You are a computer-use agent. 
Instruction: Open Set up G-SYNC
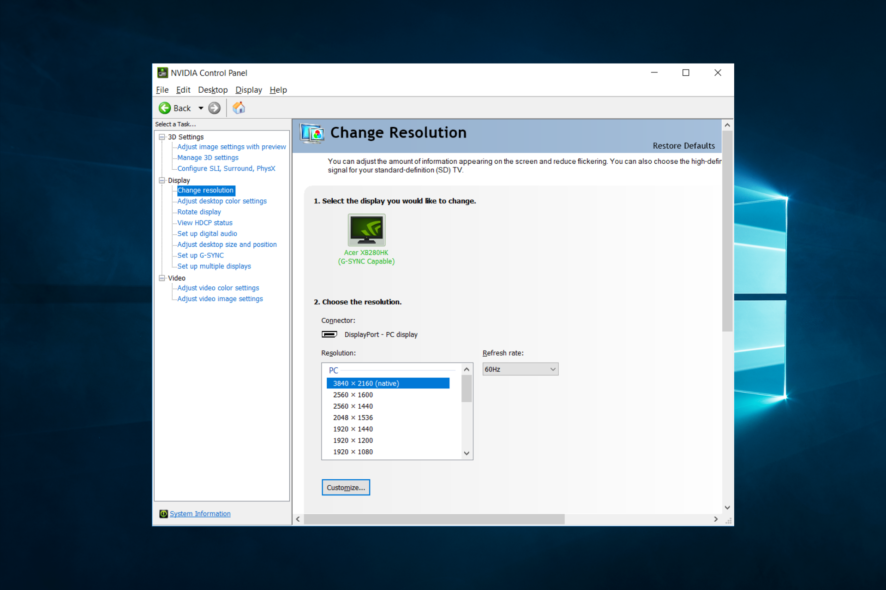pos(201,255)
